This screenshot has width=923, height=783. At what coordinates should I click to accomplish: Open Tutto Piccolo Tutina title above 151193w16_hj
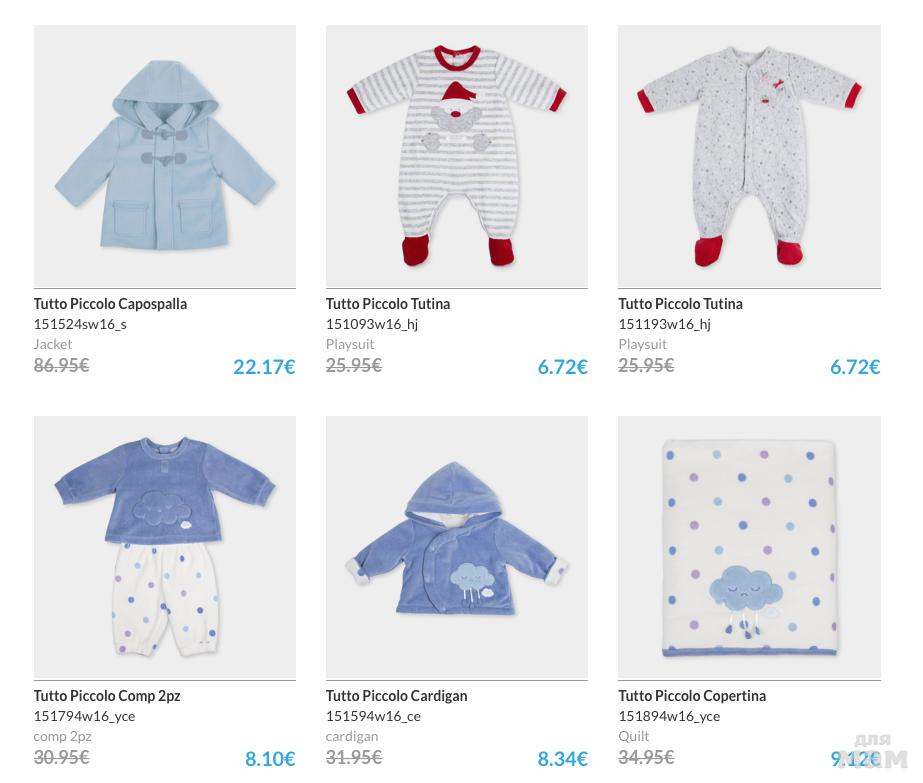coord(680,304)
